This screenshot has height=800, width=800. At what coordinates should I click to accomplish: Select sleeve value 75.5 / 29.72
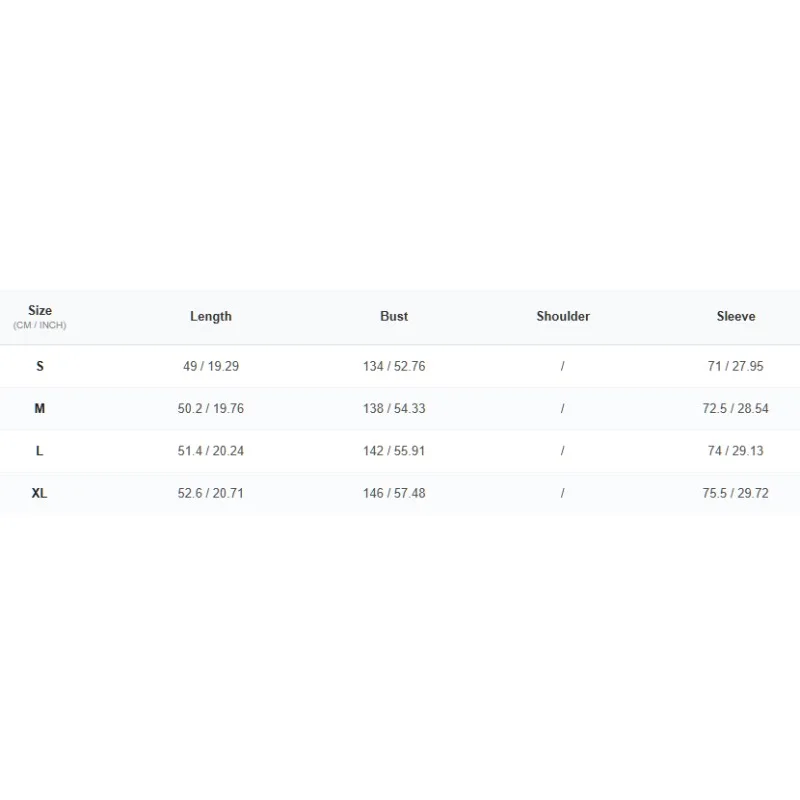pyautogui.click(x=736, y=493)
